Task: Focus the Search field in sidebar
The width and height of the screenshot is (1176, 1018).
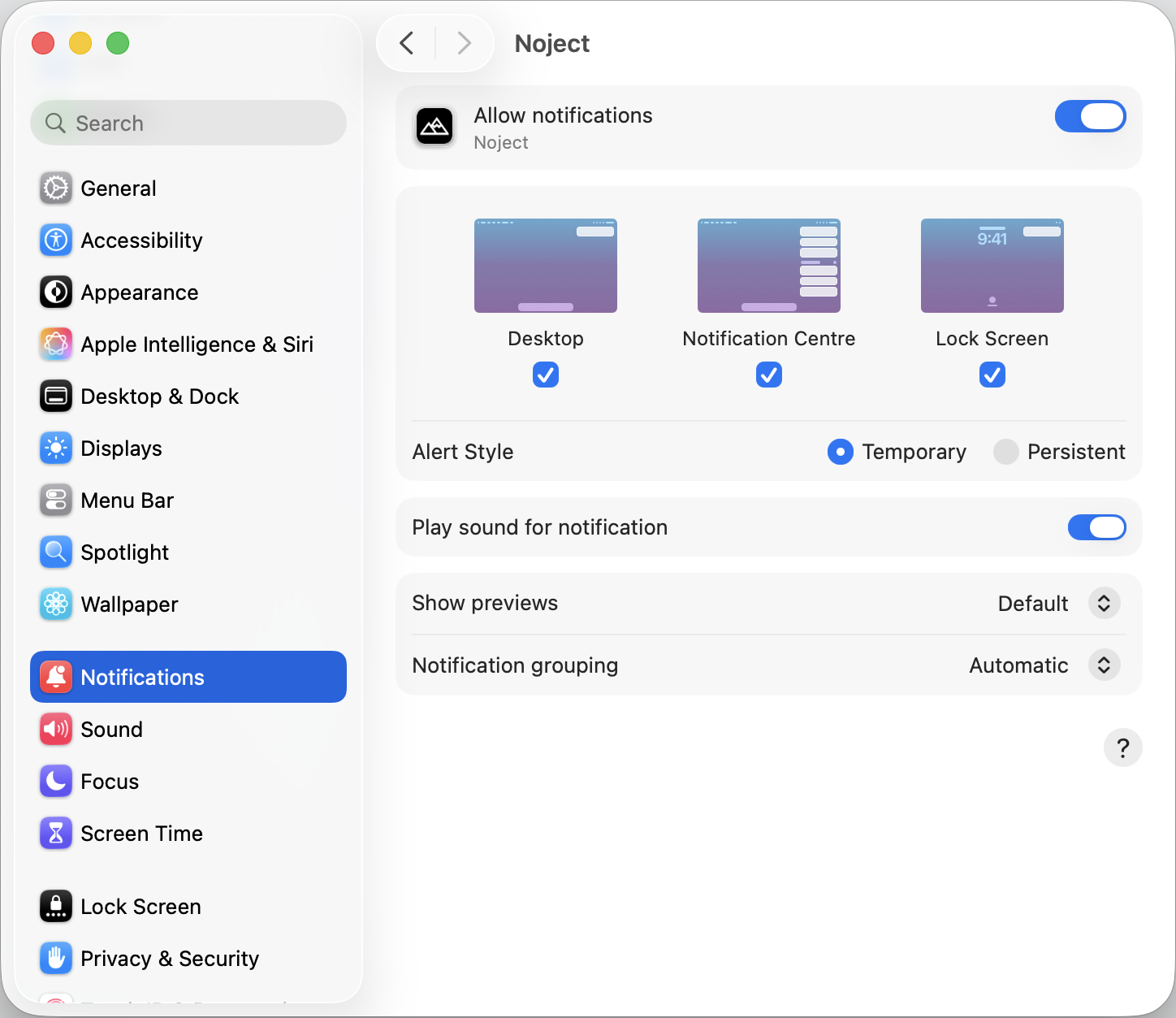Action: pos(188,123)
